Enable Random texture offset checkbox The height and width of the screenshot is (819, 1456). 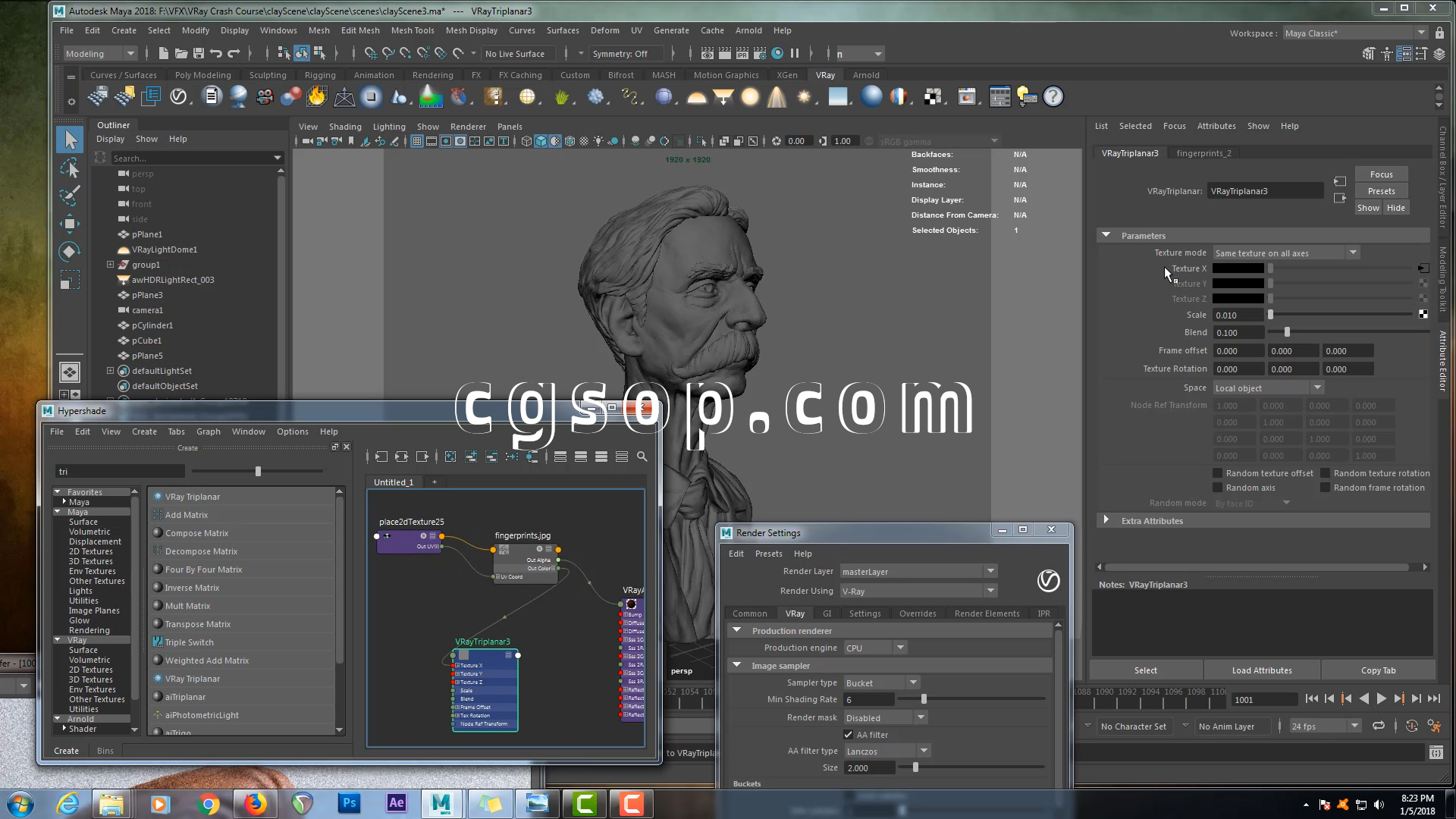[x=1218, y=473]
